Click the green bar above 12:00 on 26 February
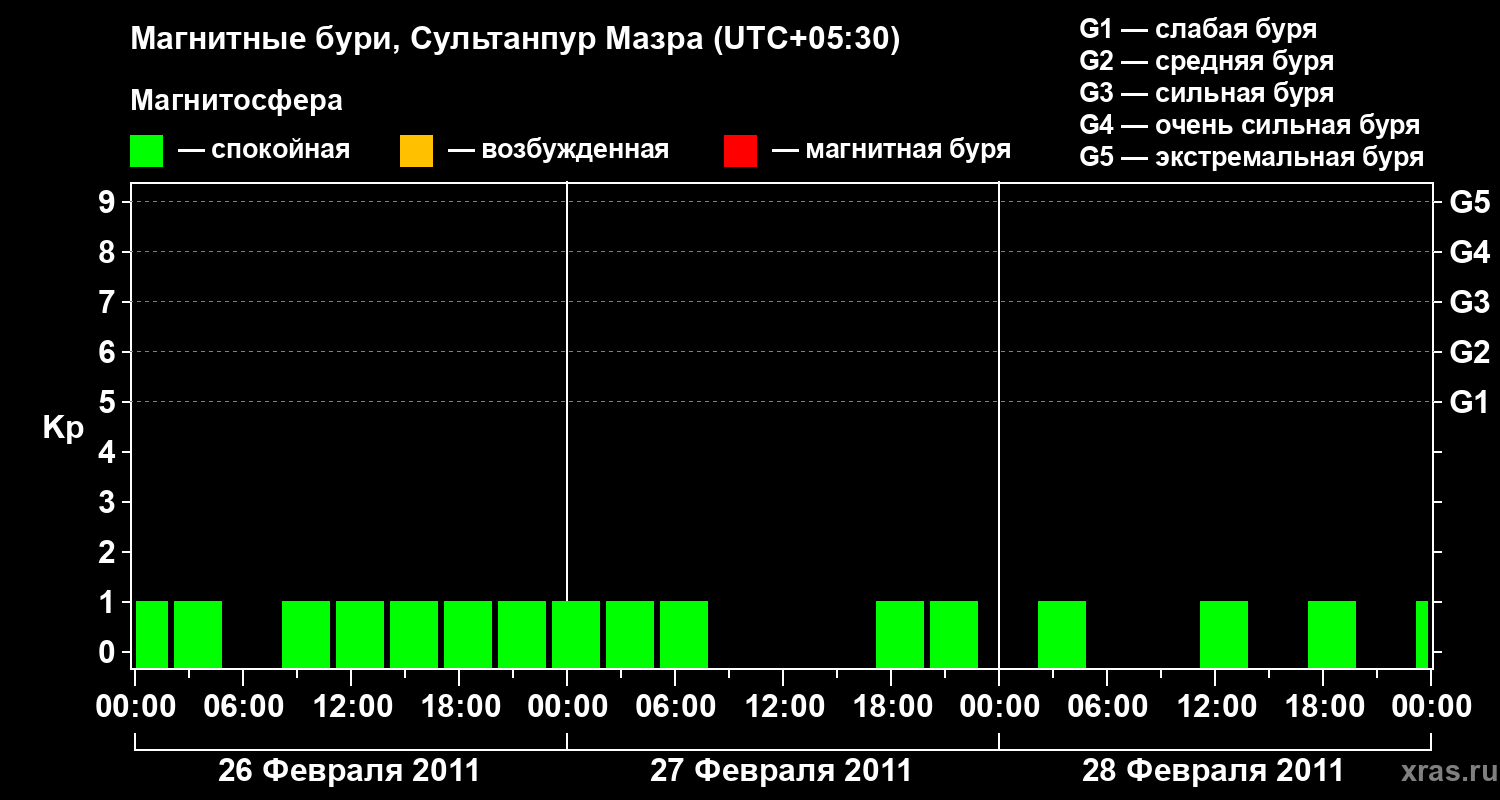 360,634
